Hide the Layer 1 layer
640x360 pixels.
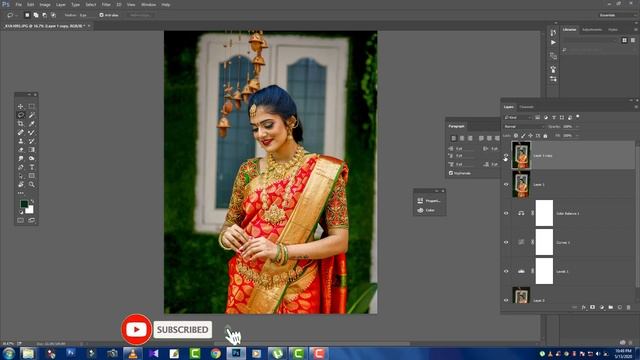tap(506, 184)
